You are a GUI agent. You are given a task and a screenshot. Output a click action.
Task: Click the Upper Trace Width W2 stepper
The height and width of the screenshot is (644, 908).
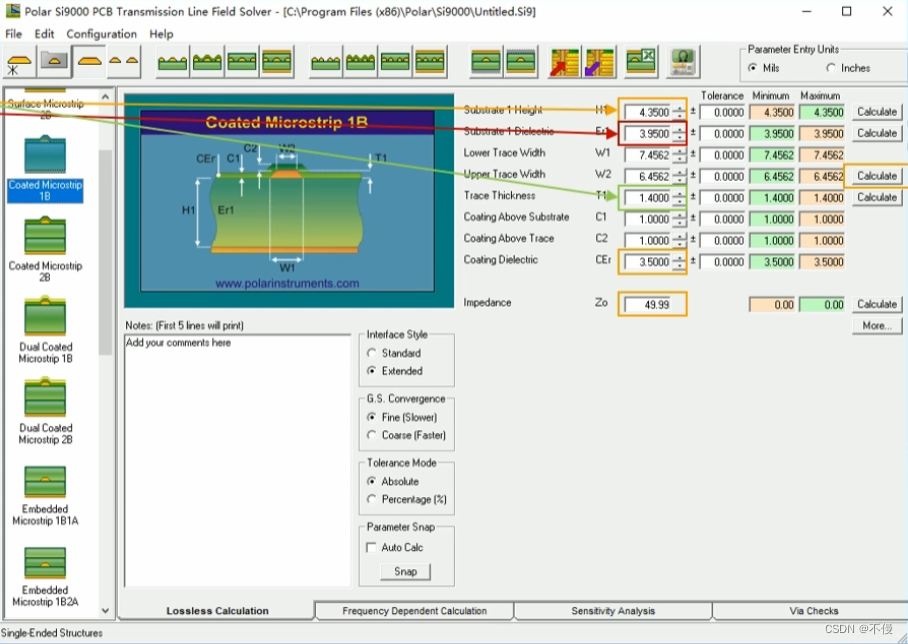(x=679, y=176)
